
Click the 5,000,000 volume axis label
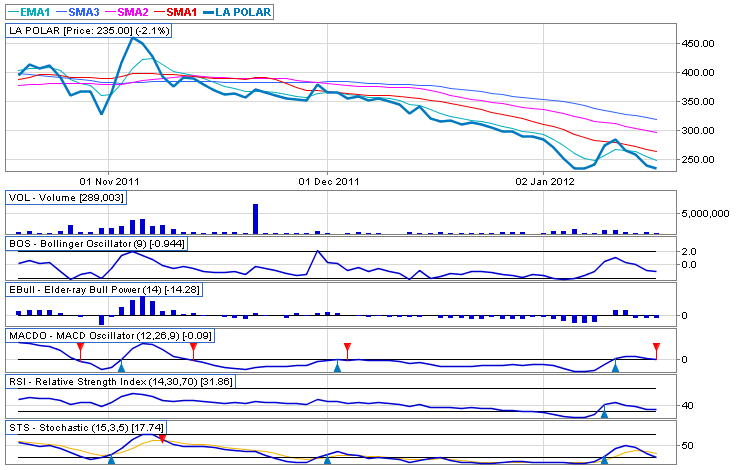pos(705,214)
